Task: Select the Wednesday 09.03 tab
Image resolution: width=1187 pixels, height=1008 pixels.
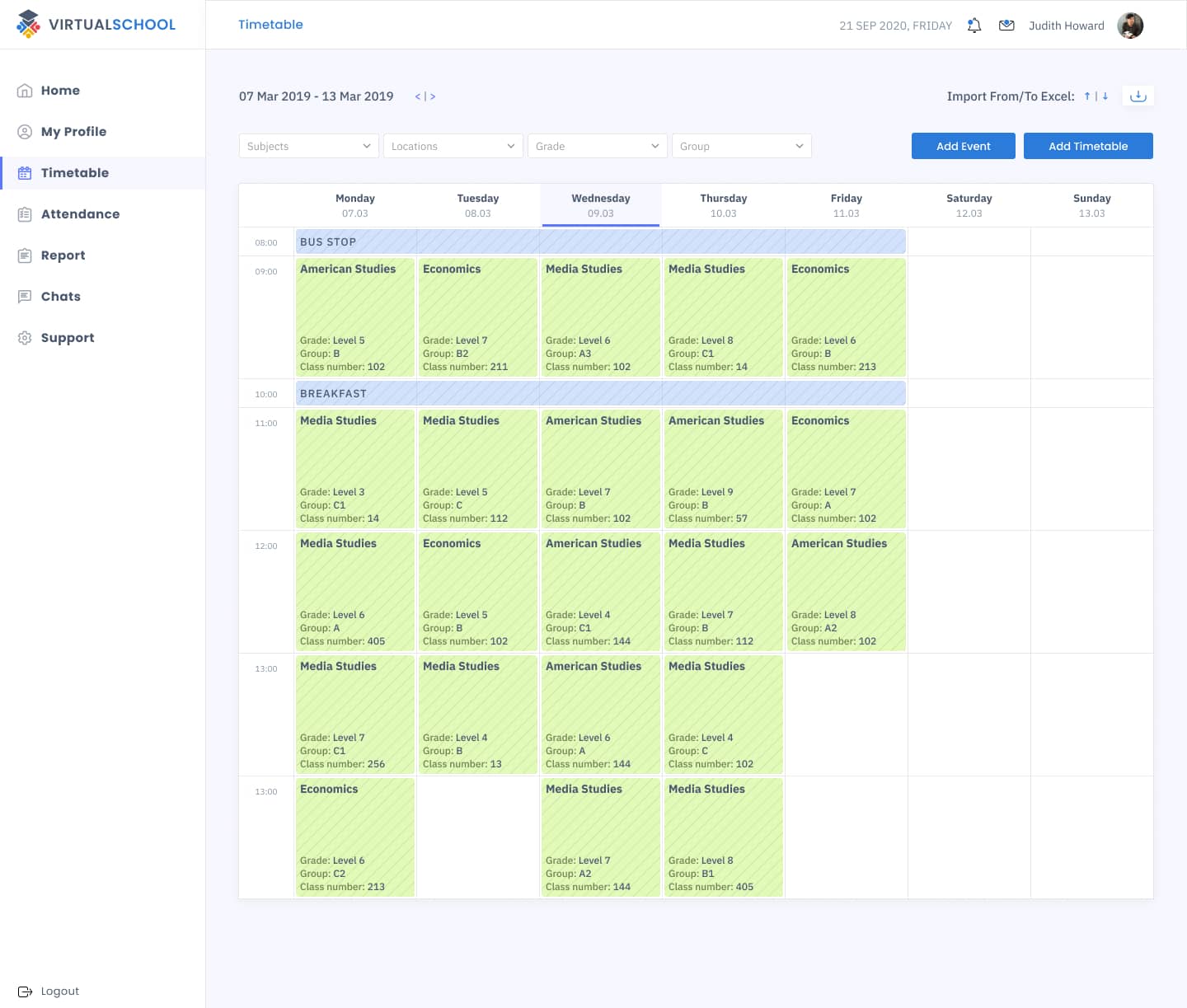Action: coord(601,205)
